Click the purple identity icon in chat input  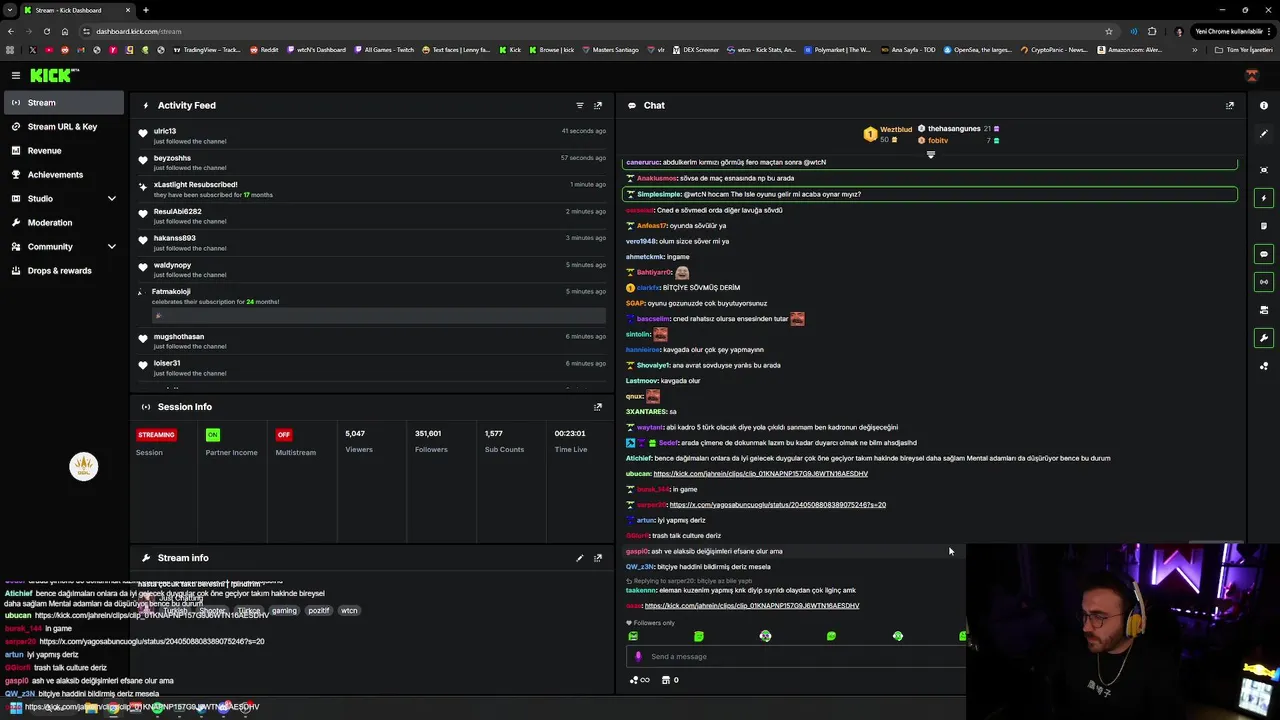[x=638, y=657]
